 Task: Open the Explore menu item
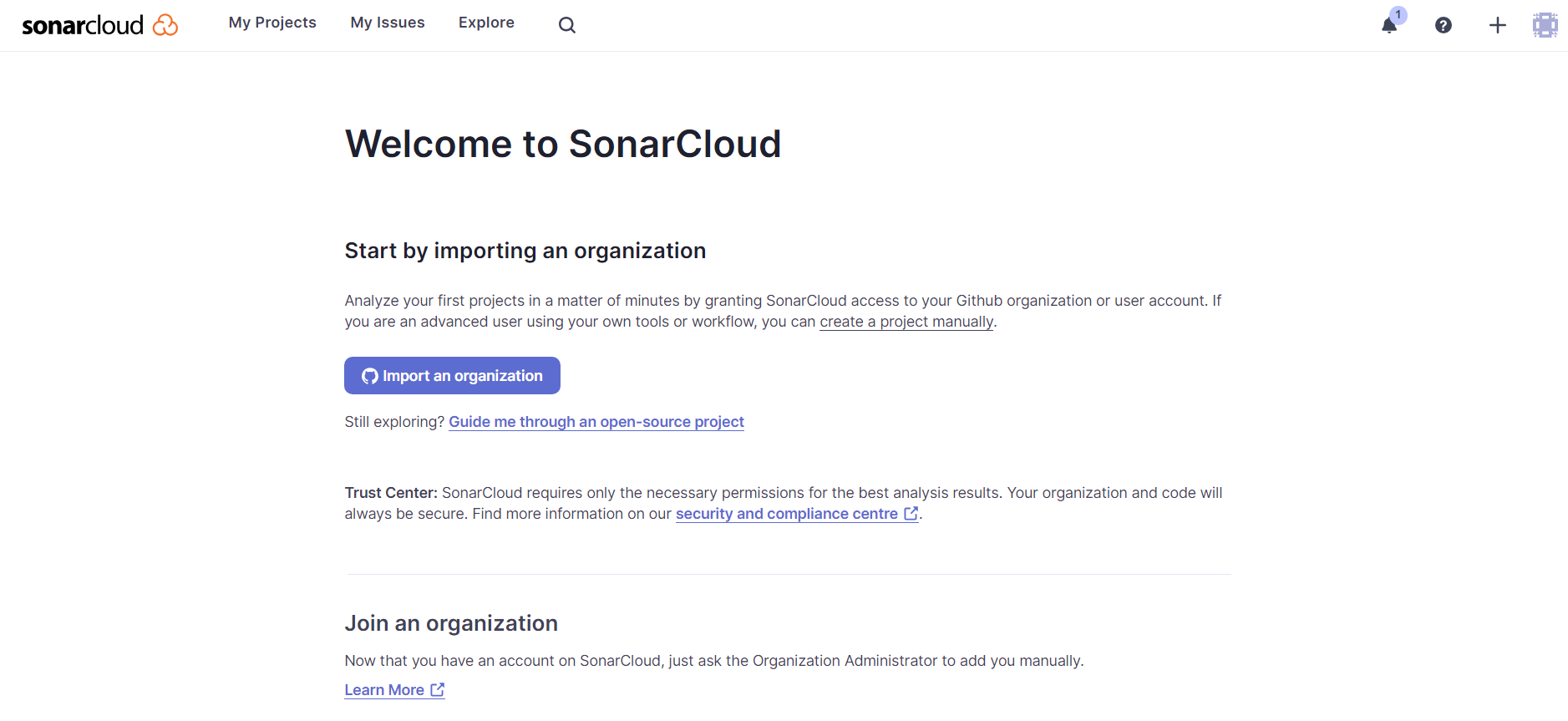click(x=486, y=23)
